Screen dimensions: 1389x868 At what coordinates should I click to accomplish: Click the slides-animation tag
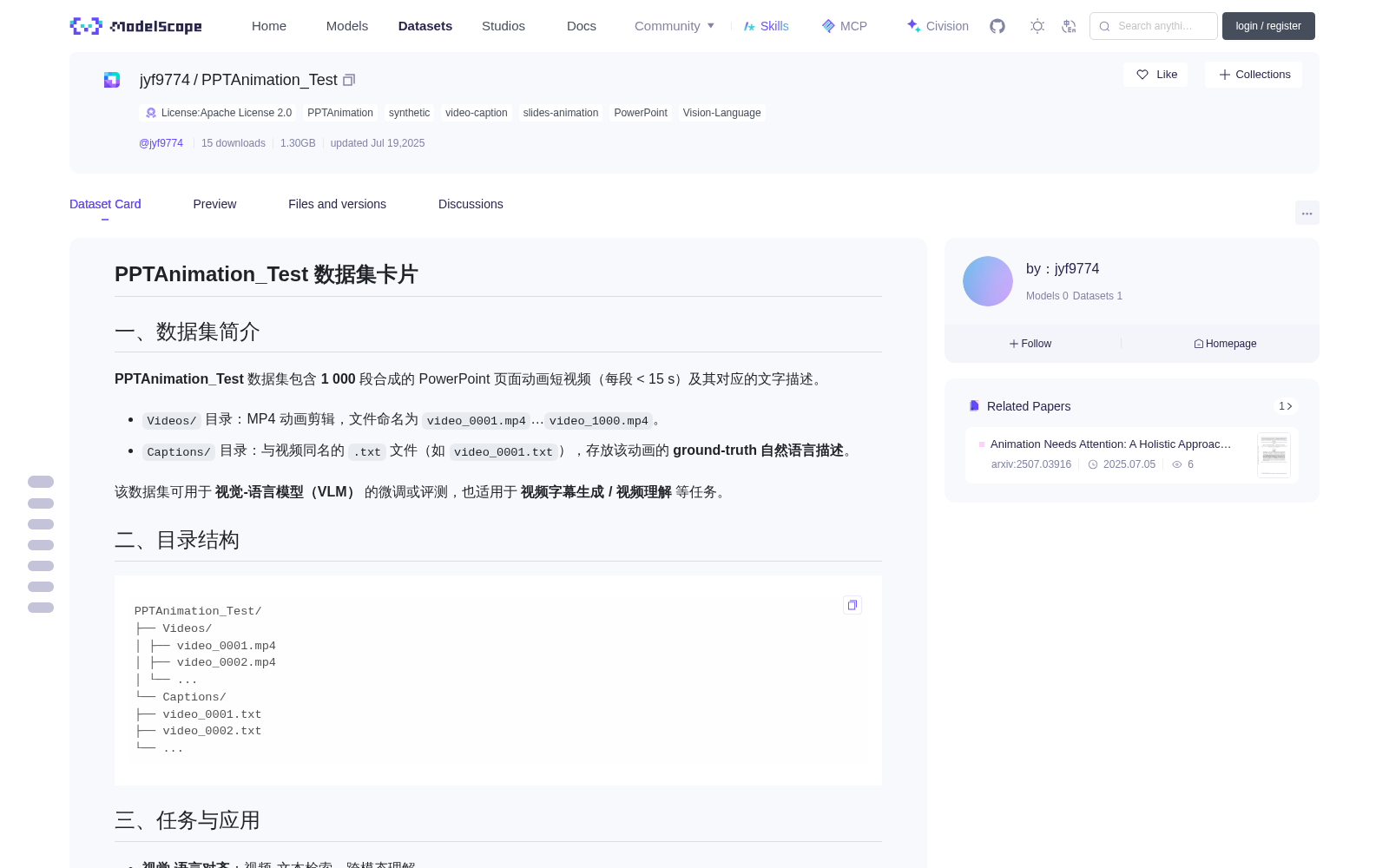point(561,113)
